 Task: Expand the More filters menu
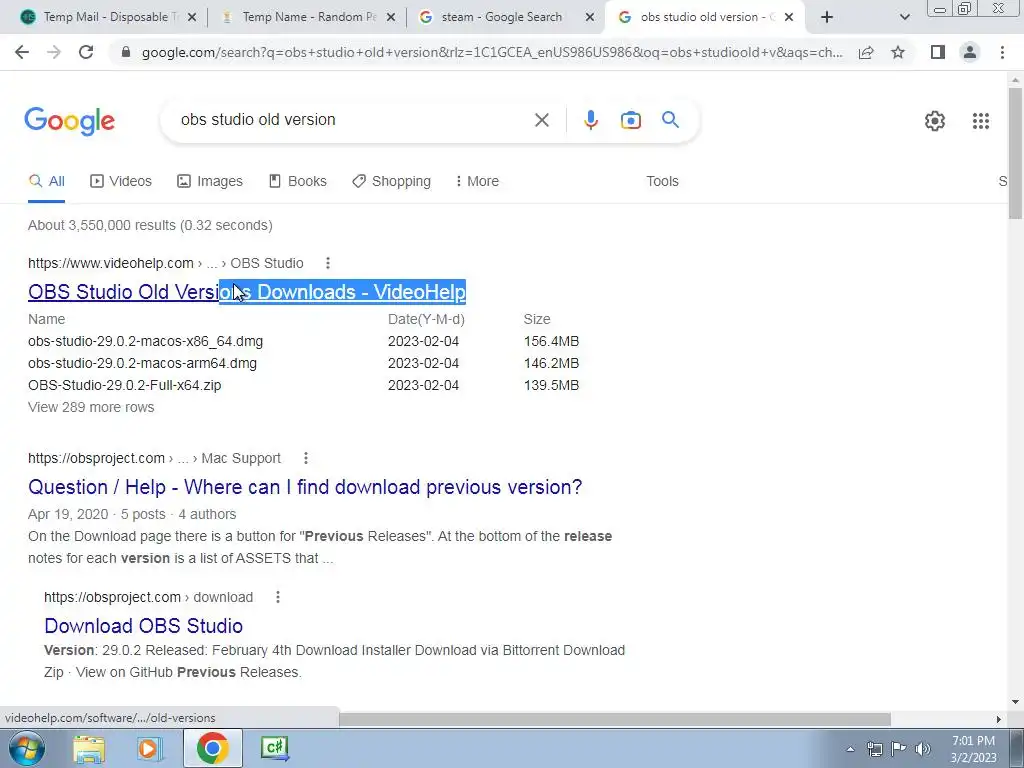(477, 182)
